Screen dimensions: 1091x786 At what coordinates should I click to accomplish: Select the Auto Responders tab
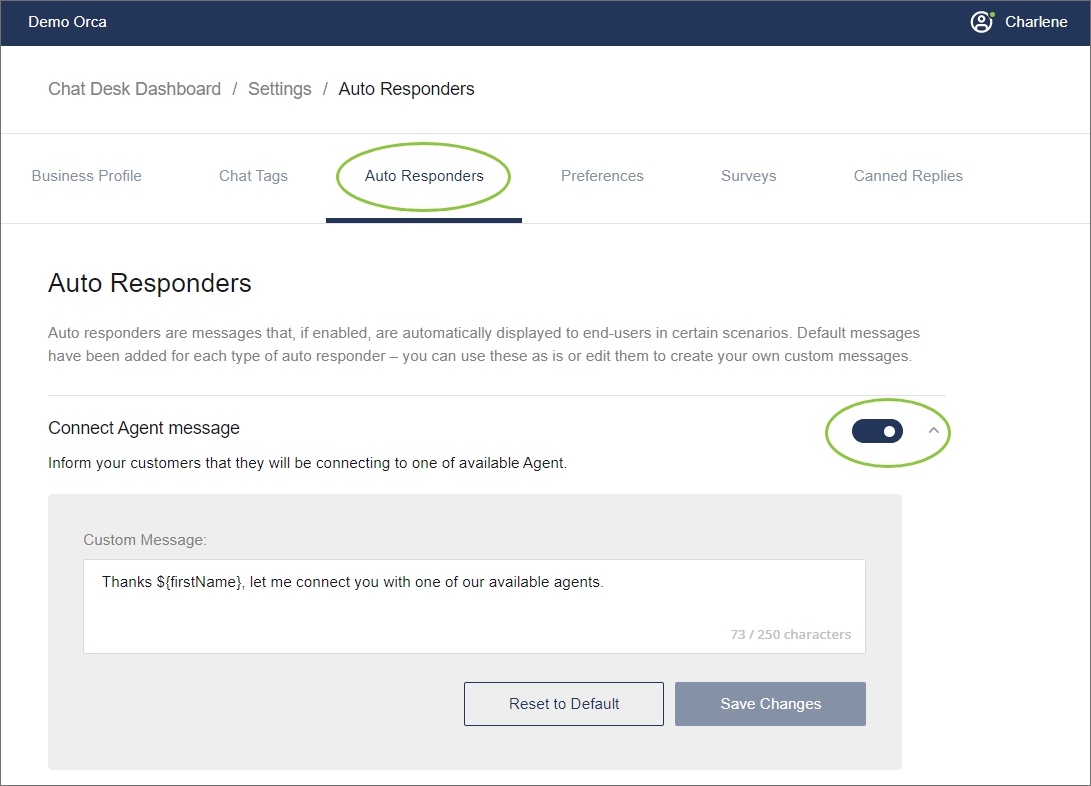(424, 176)
